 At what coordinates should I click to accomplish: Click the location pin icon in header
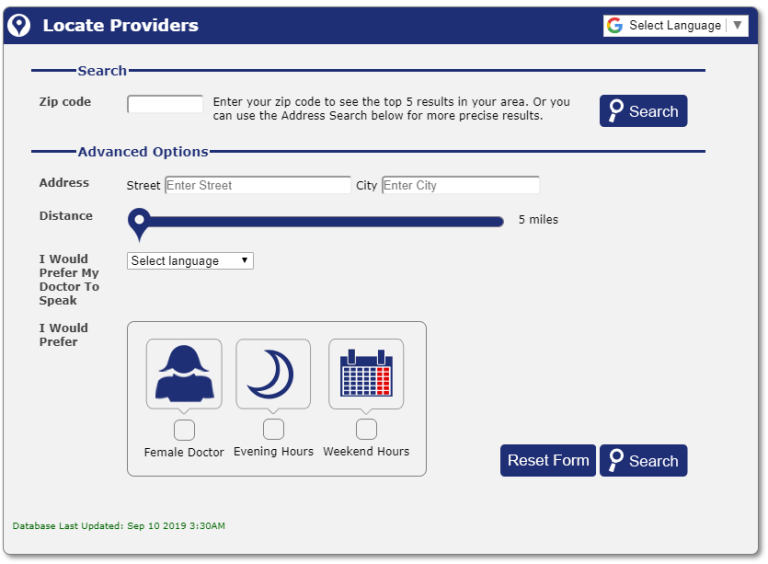pos(19,26)
